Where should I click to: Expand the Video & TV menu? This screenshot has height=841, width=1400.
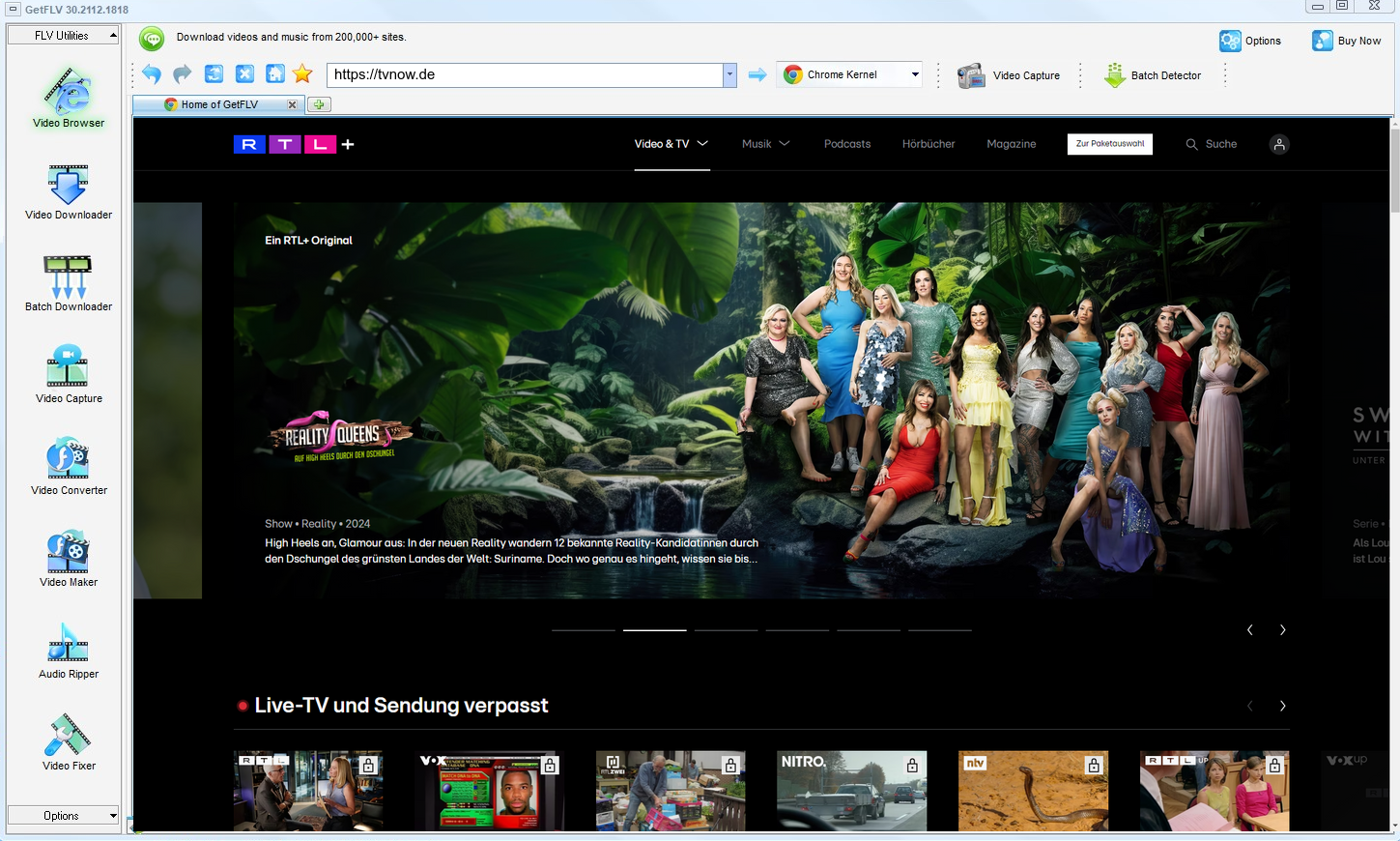coord(671,144)
